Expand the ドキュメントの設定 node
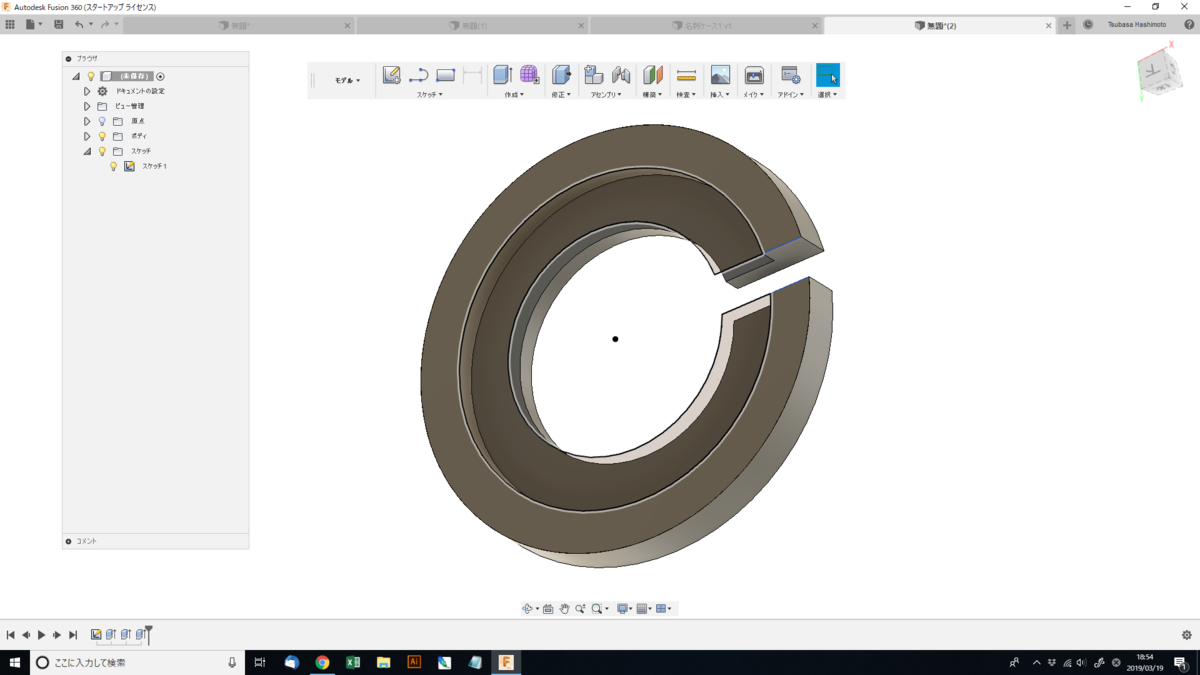 87,91
